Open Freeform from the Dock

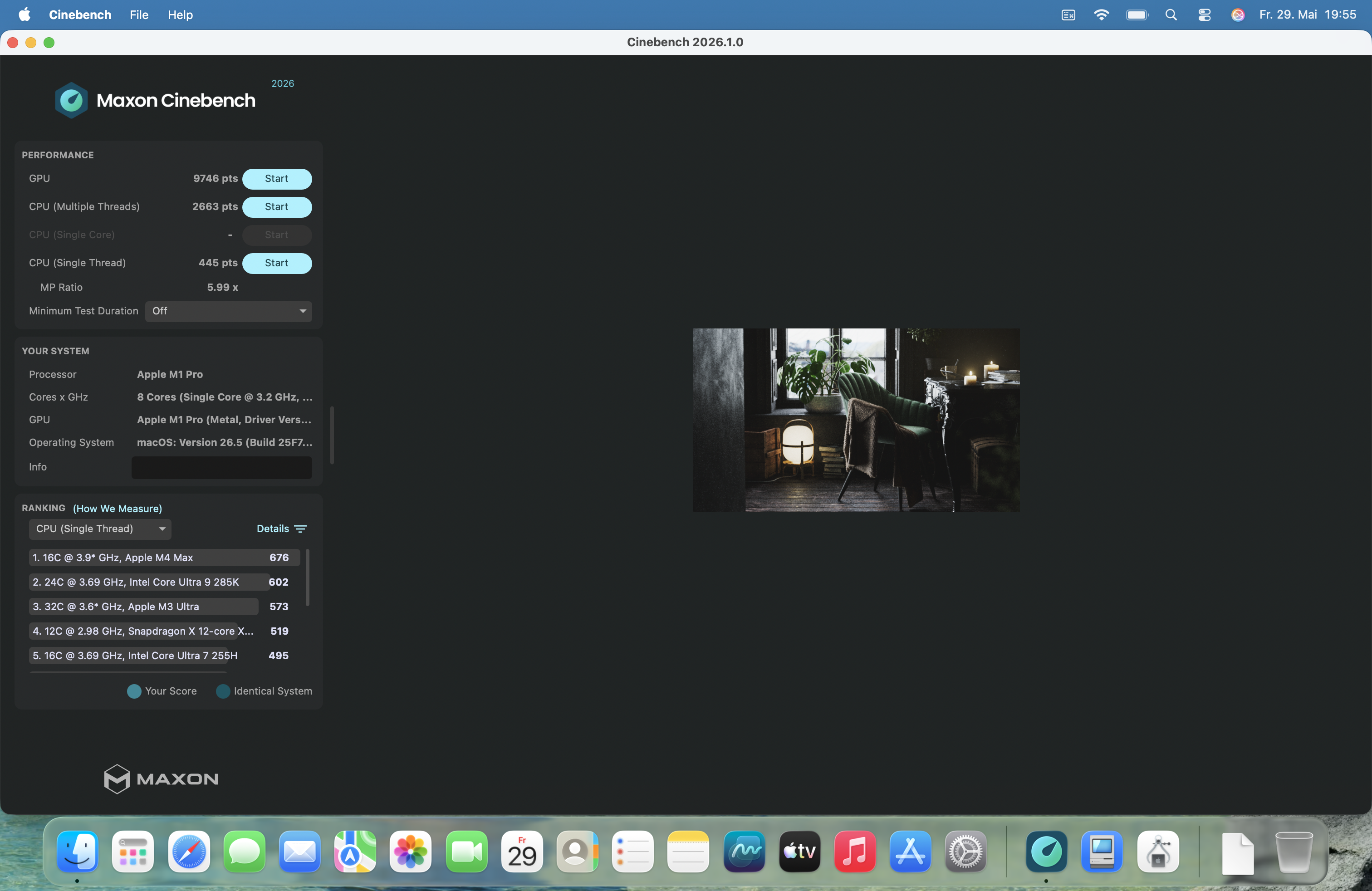744,851
